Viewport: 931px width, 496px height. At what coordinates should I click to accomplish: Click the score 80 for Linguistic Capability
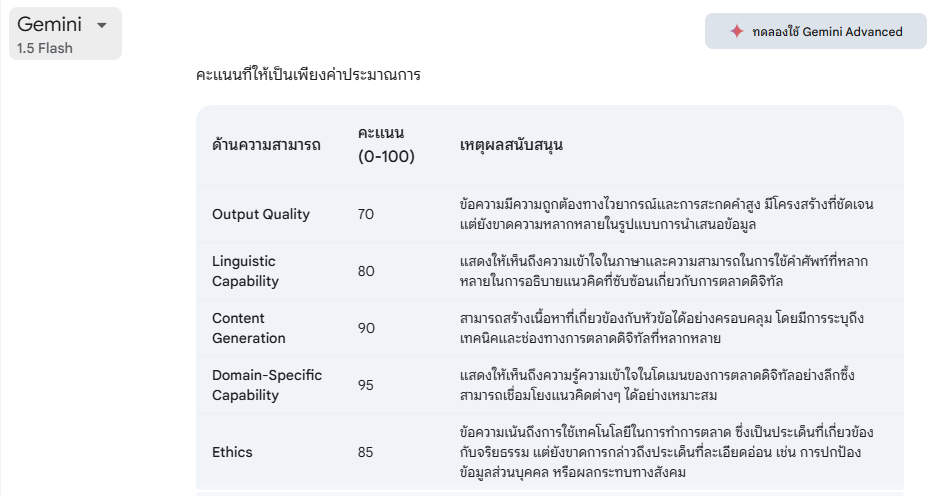point(365,271)
